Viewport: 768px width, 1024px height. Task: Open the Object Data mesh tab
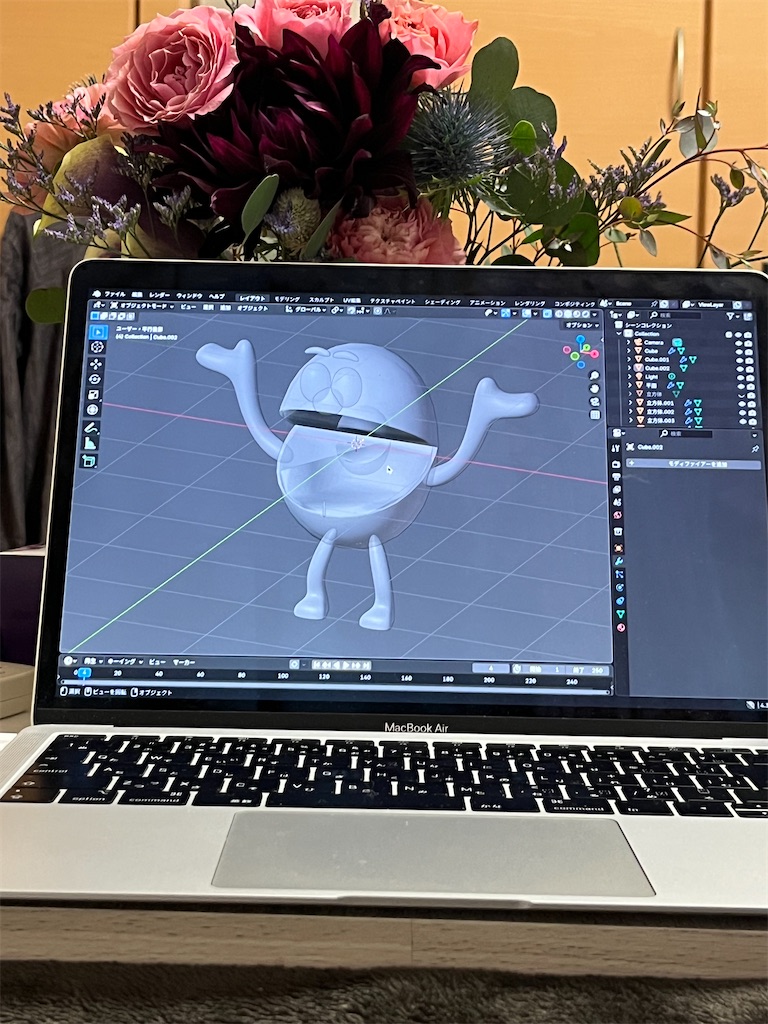pos(620,614)
